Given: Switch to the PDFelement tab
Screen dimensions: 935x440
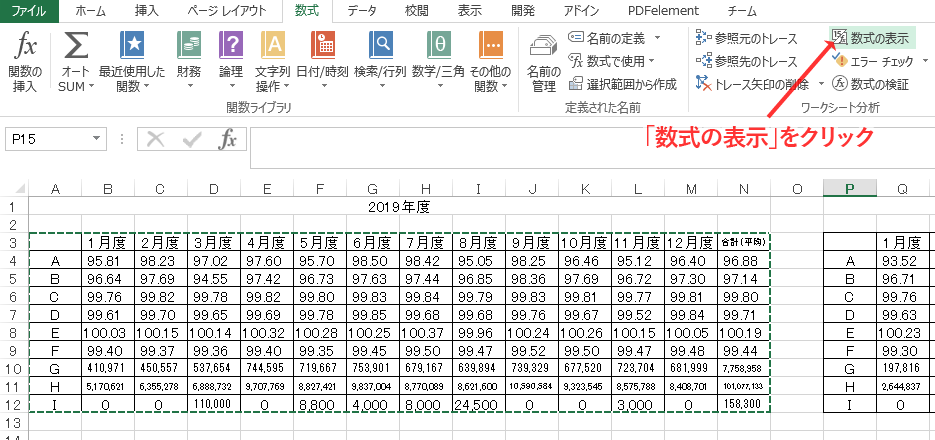Looking at the screenshot, I should [x=664, y=10].
